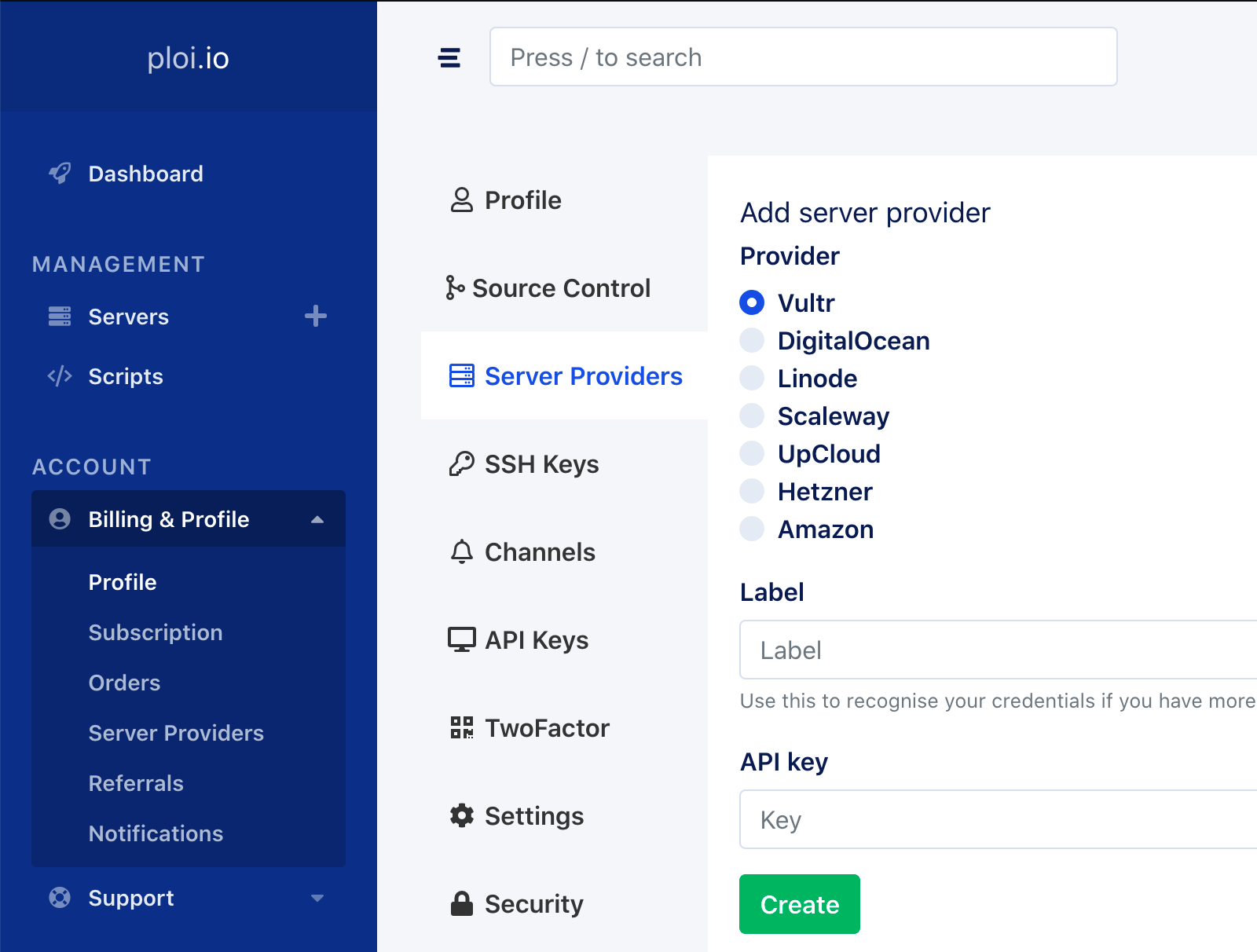
Task: Click the TwoFactor QR code icon
Action: click(462, 728)
